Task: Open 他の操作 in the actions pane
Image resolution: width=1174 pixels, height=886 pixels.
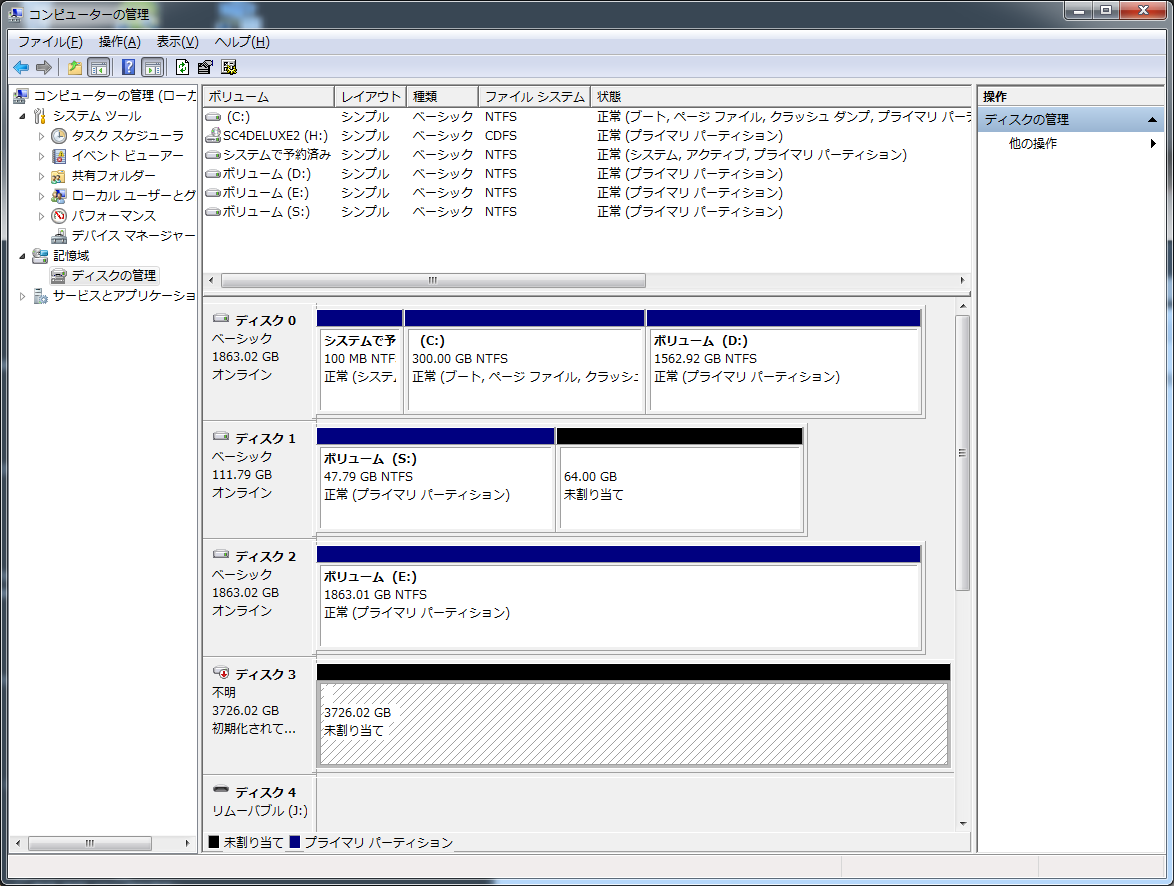Action: [x=1033, y=144]
